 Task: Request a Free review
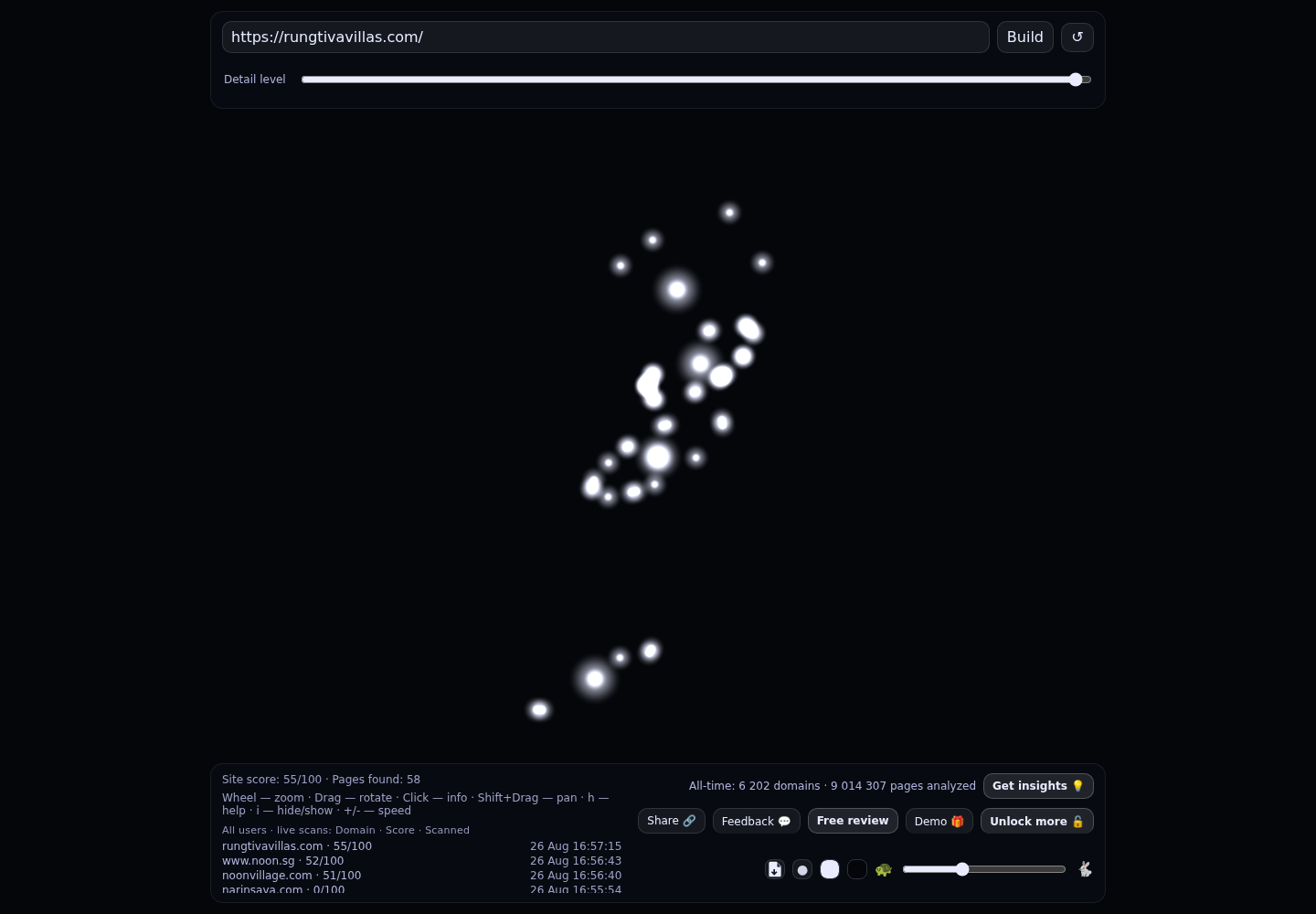point(853,821)
